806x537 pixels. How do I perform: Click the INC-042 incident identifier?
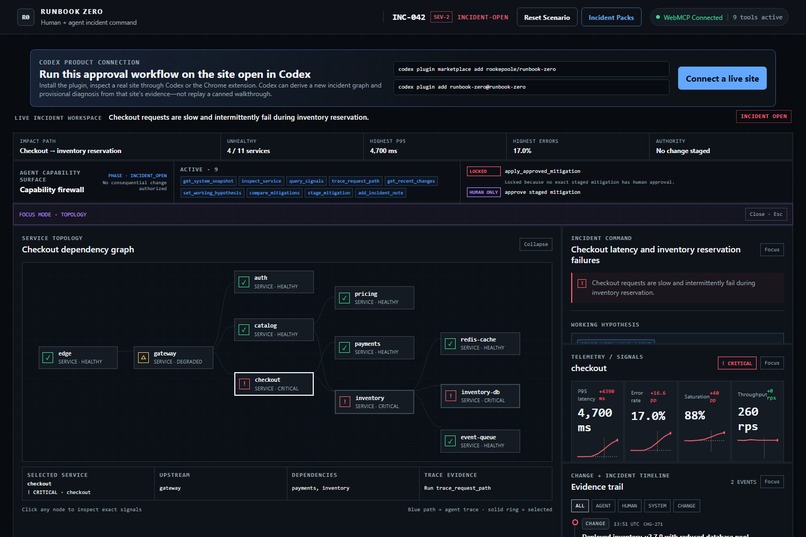pyautogui.click(x=409, y=17)
